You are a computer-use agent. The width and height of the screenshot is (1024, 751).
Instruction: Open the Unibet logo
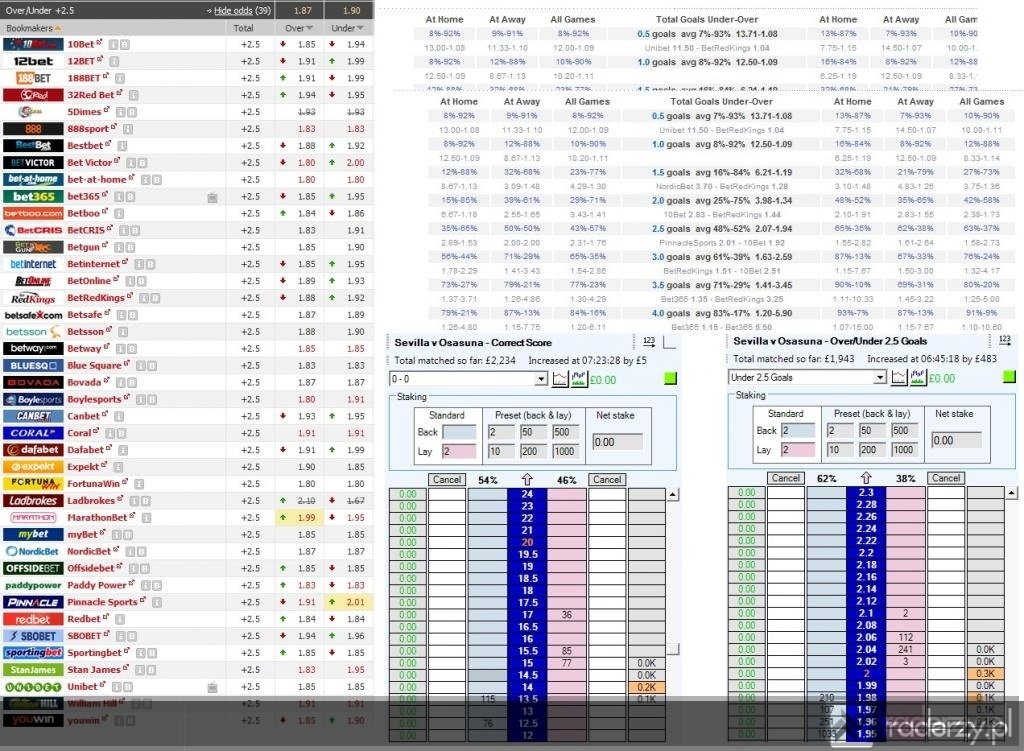(x=33, y=687)
